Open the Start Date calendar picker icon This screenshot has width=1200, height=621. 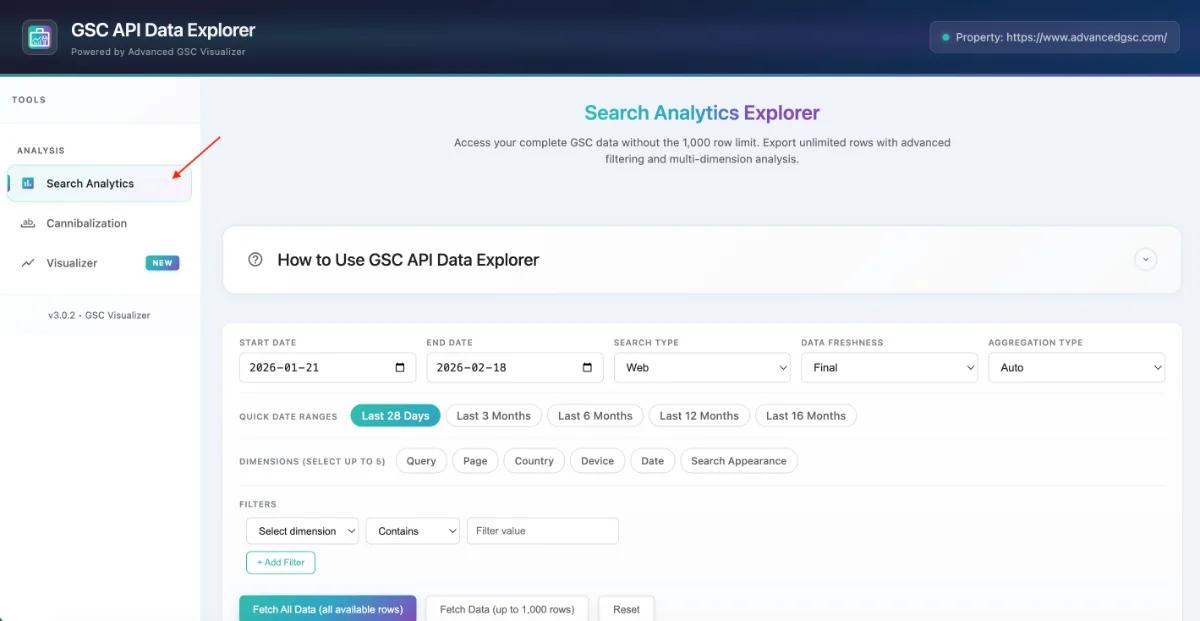(400, 368)
